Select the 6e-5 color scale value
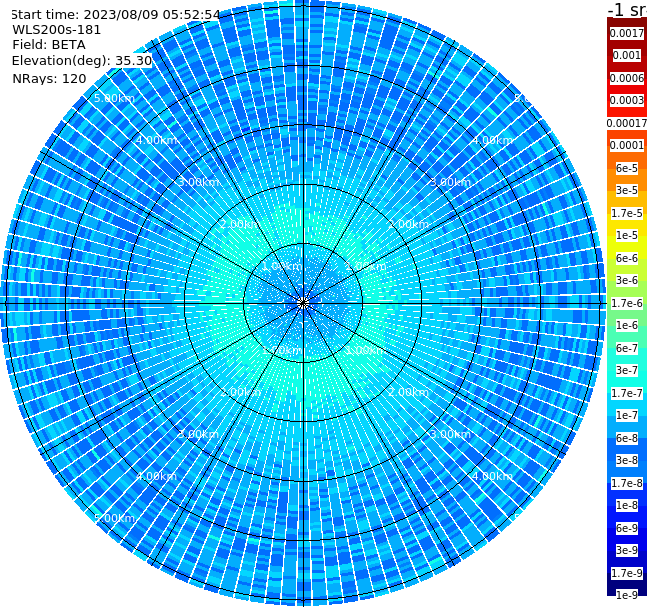647x607 pixels. point(627,168)
